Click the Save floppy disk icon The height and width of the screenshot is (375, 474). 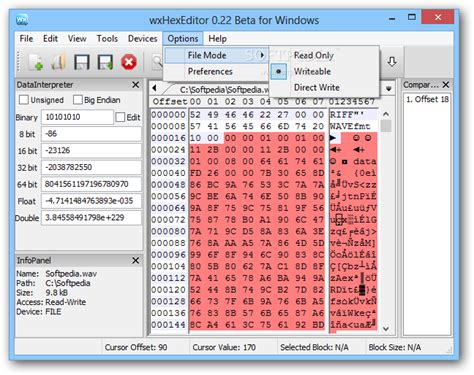click(x=82, y=62)
